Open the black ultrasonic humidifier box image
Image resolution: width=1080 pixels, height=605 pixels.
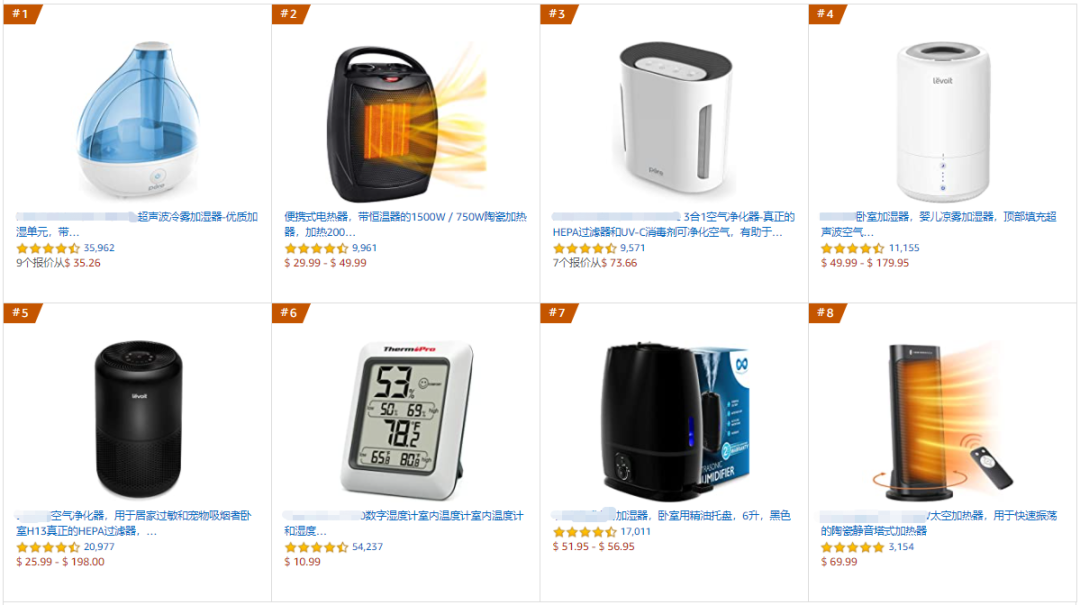point(675,420)
